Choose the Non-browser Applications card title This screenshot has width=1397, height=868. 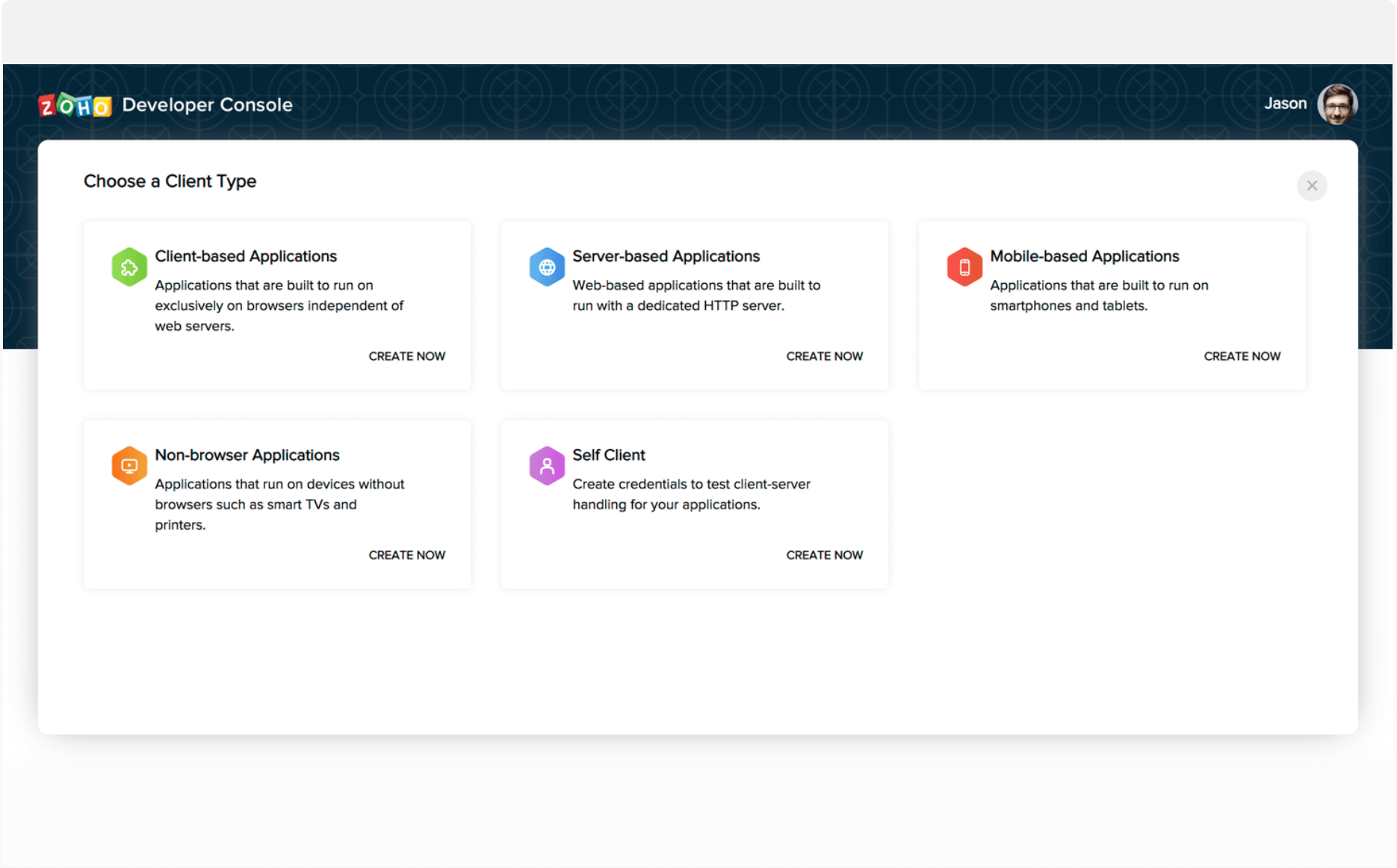[x=247, y=455]
